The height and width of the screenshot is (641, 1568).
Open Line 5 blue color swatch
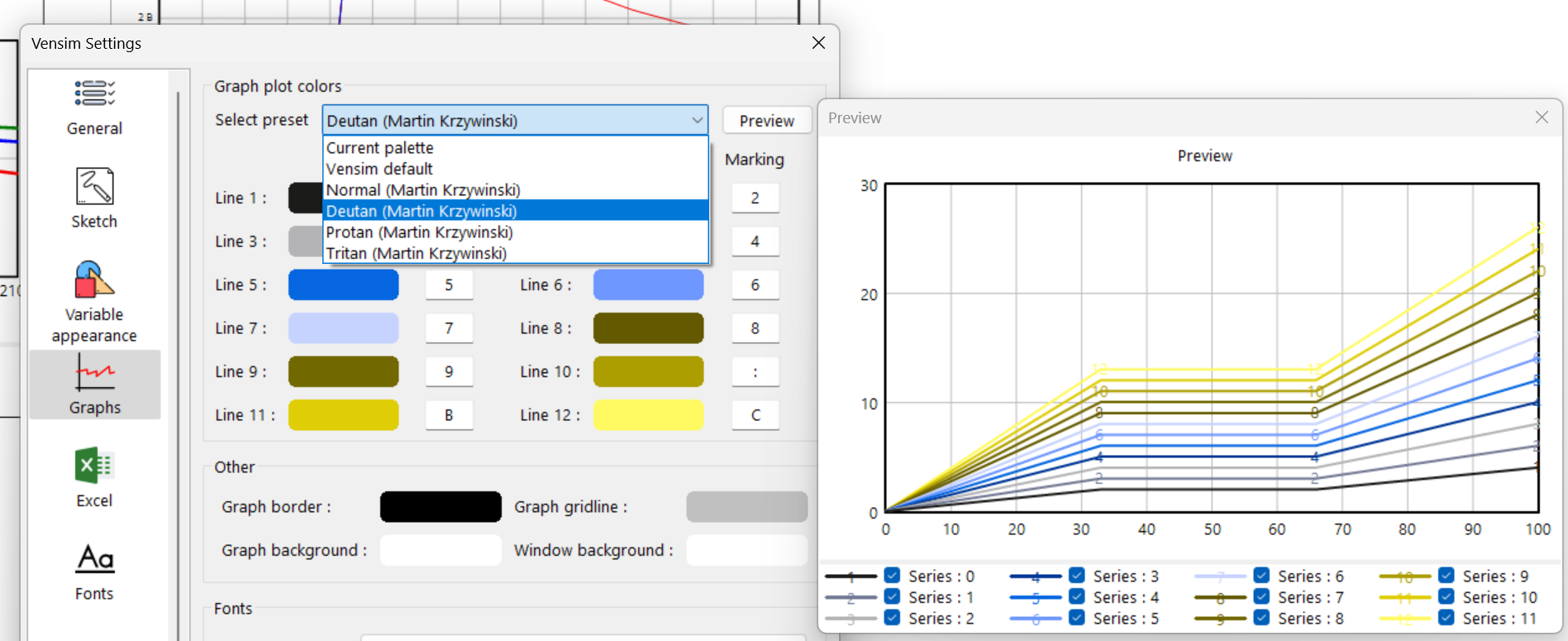[x=343, y=285]
